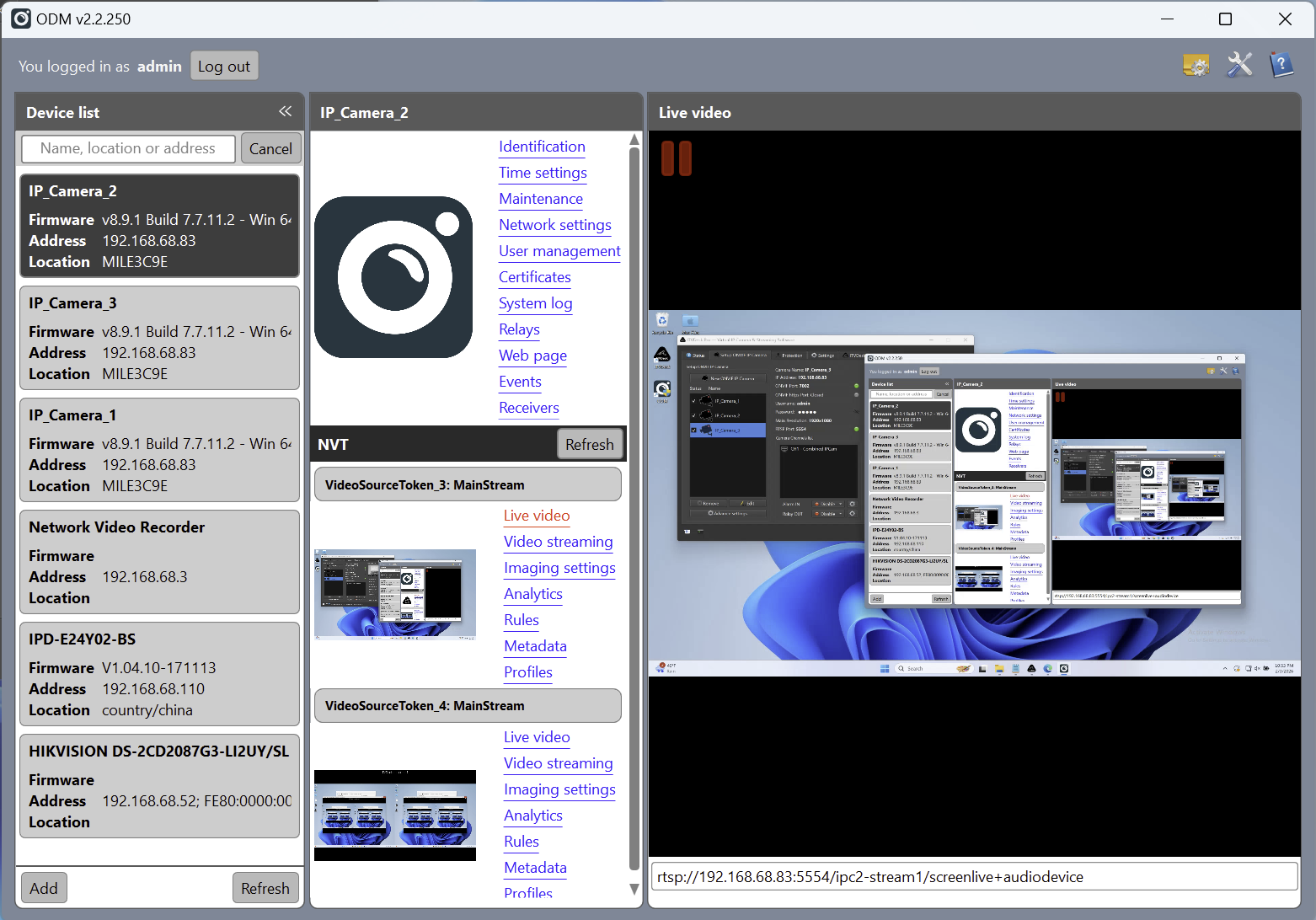Expand the VideoSourceToken_4: MainStream section
Viewport: 1316px width, 920px height.
468,706
